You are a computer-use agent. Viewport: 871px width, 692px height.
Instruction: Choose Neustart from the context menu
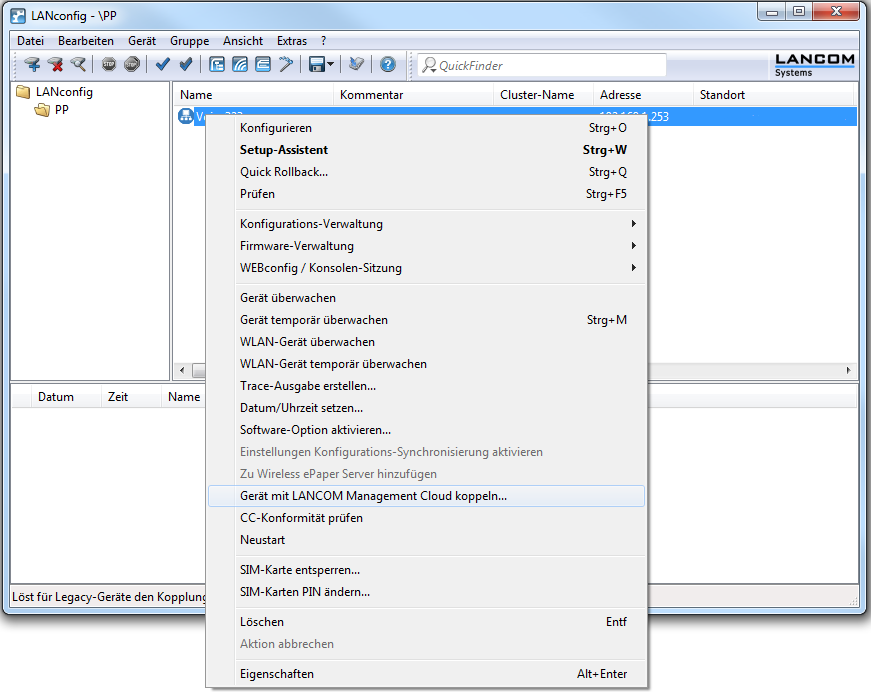click(263, 540)
